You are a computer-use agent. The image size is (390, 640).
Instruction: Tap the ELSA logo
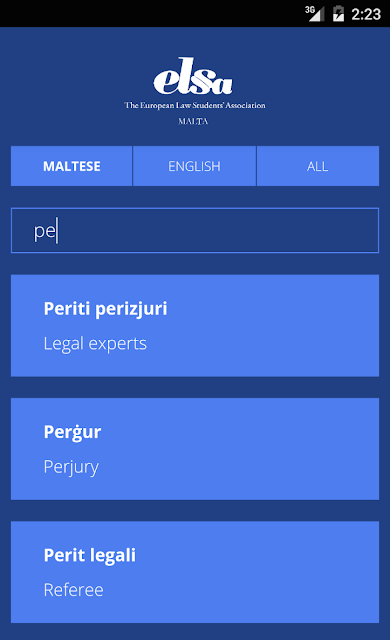click(x=193, y=76)
